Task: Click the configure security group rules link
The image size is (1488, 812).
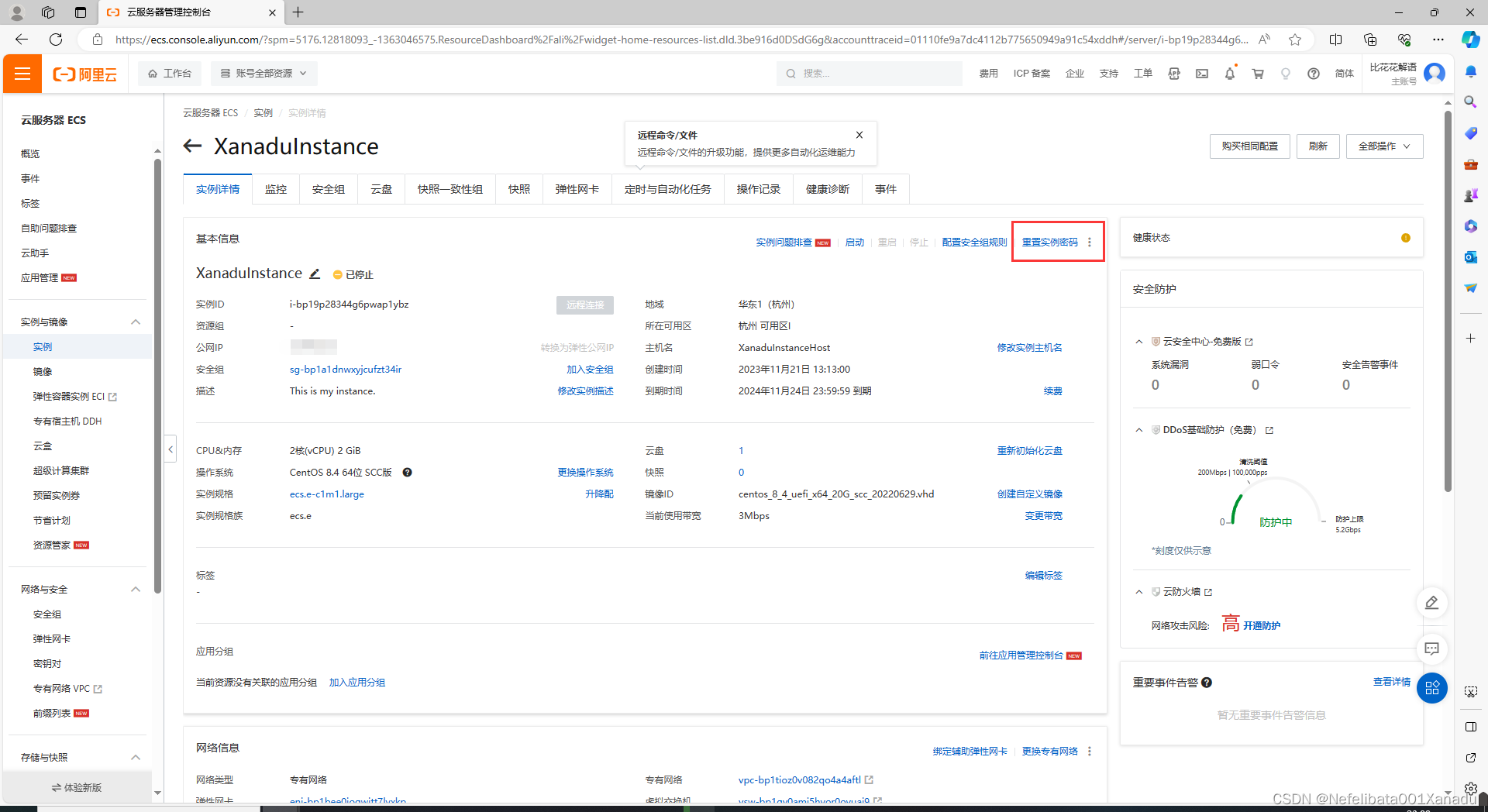Action: click(x=974, y=243)
